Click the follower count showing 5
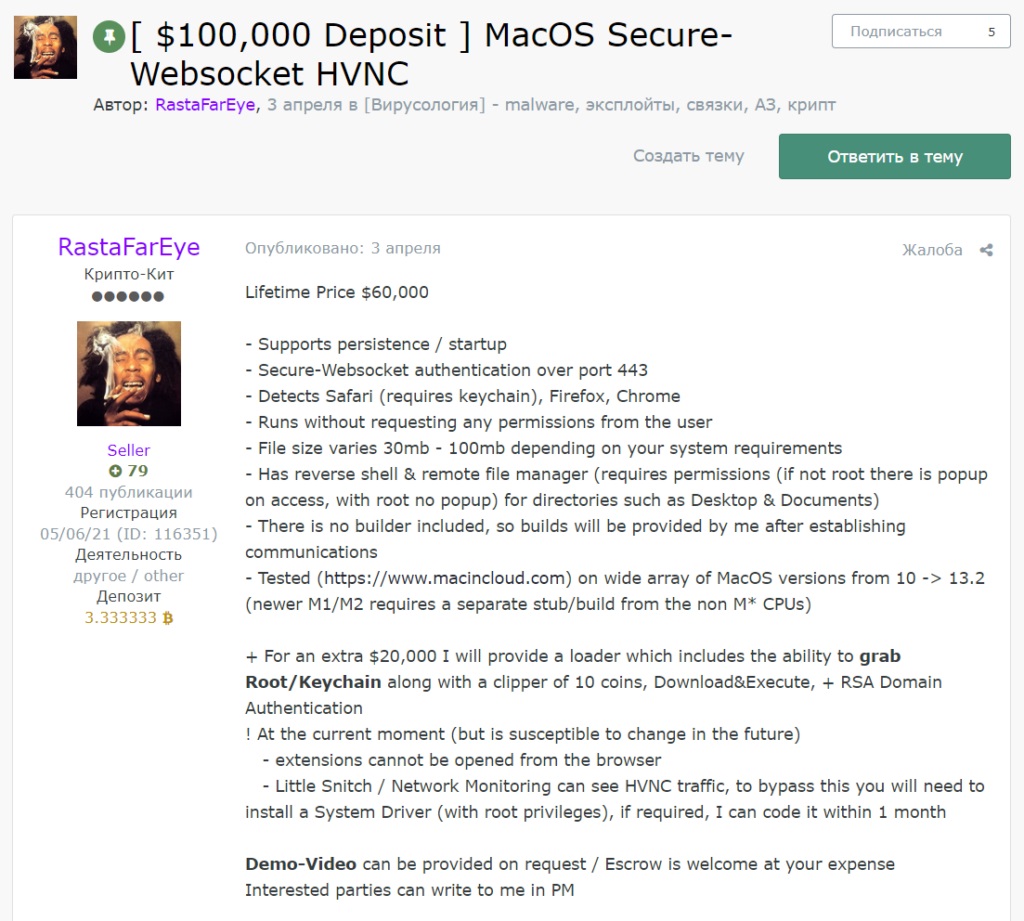The width and height of the screenshot is (1024, 921). pos(991,31)
